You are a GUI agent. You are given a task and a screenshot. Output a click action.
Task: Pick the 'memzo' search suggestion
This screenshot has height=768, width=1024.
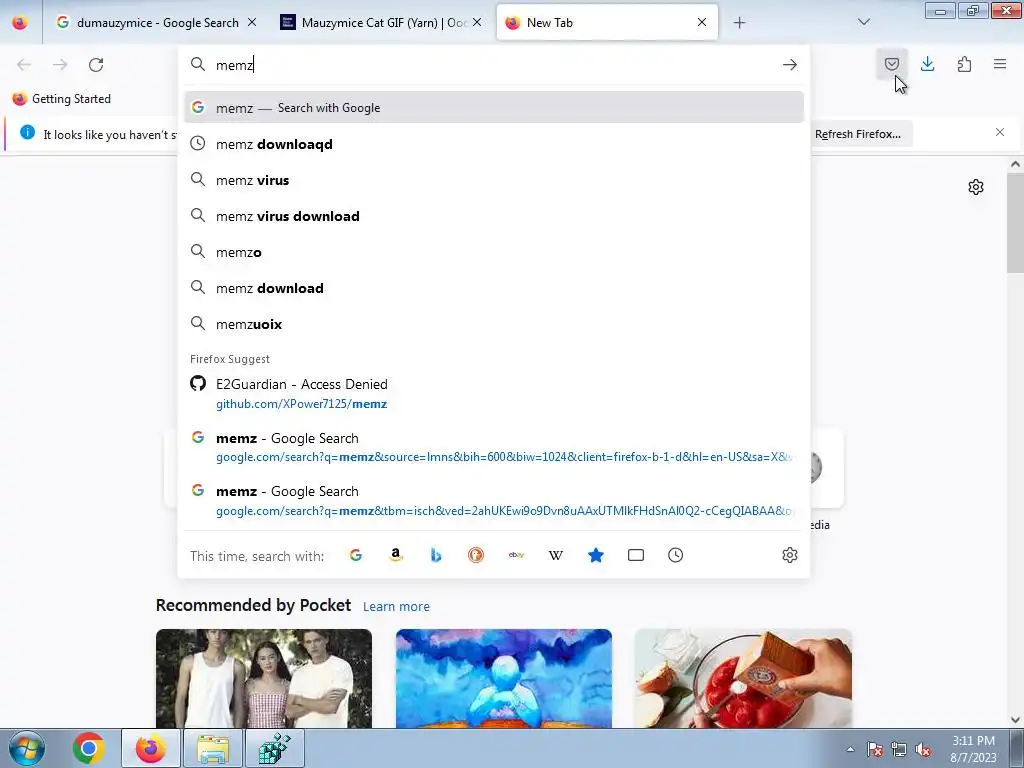(494, 251)
